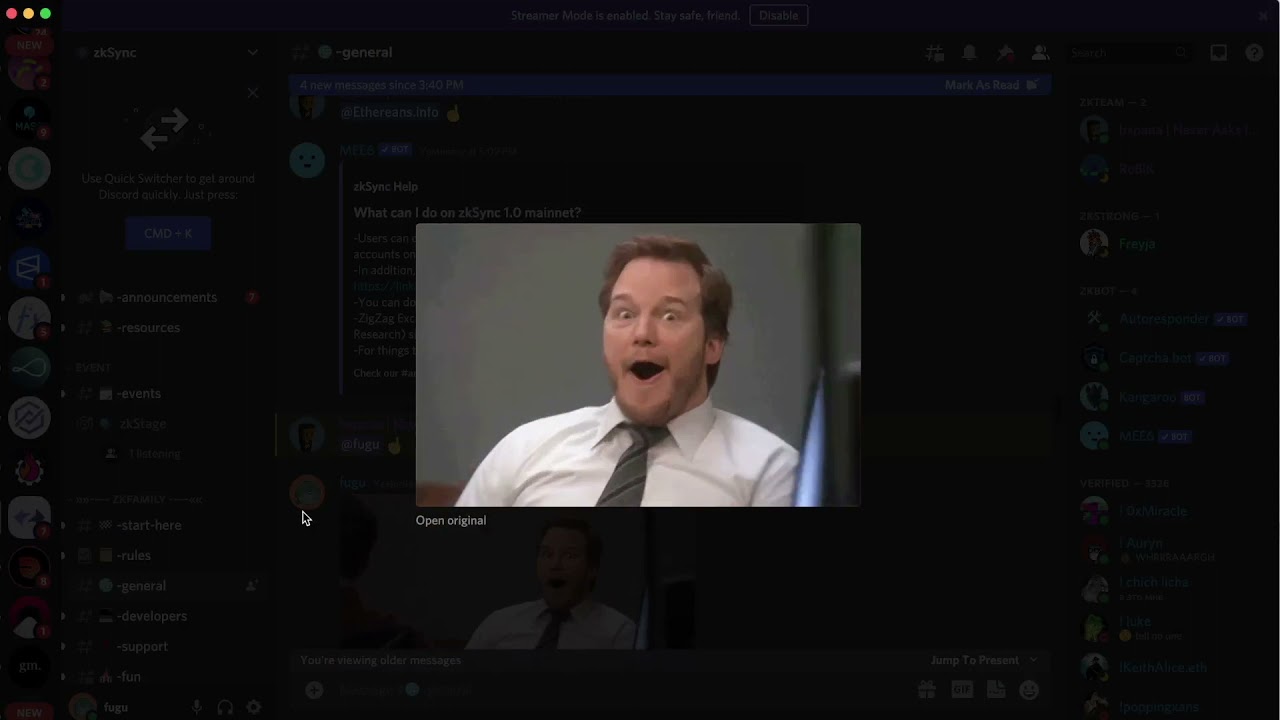Click the MEE6 message author name

click(x=357, y=150)
